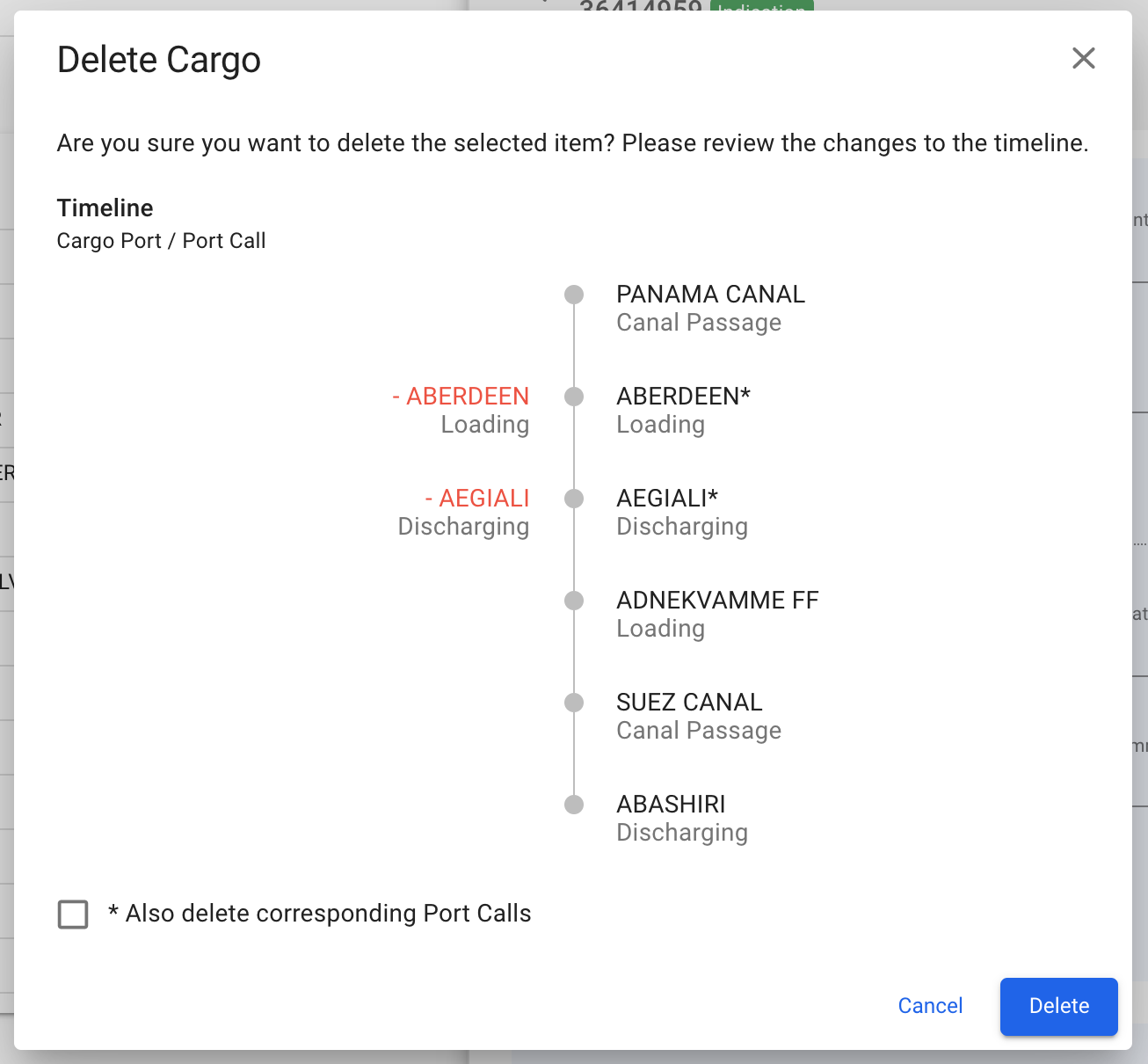Image resolution: width=1148 pixels, height=1064 pixels.
Task: Click the AEGIALI timeline marker dot
Action: click(574, 499)
